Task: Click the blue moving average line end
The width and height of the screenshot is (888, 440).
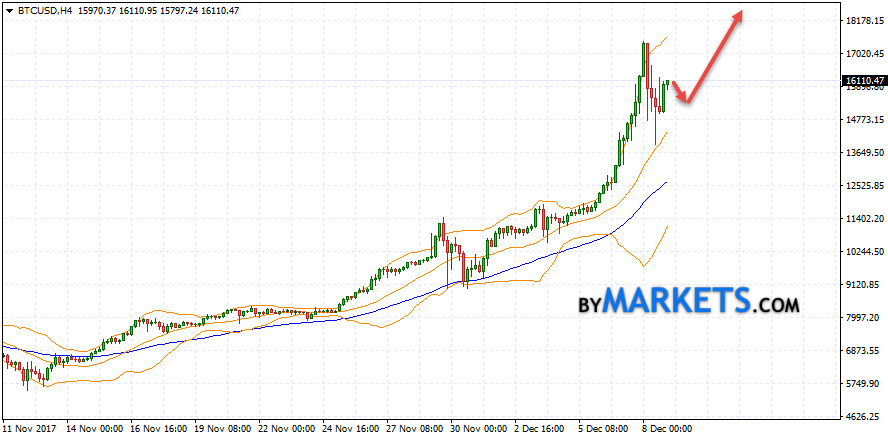Action: coord(664,183)
